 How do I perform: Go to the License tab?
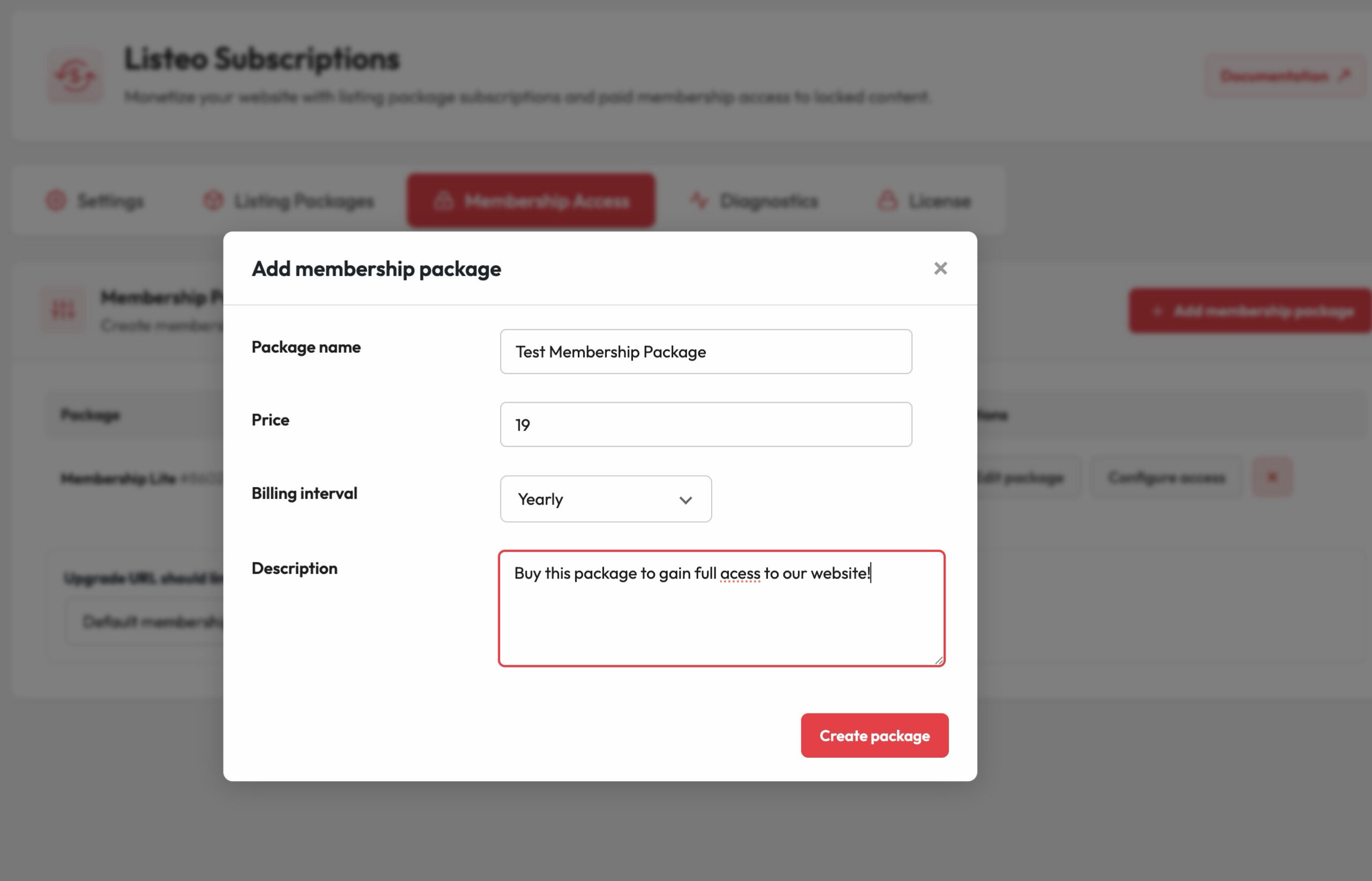924,201
